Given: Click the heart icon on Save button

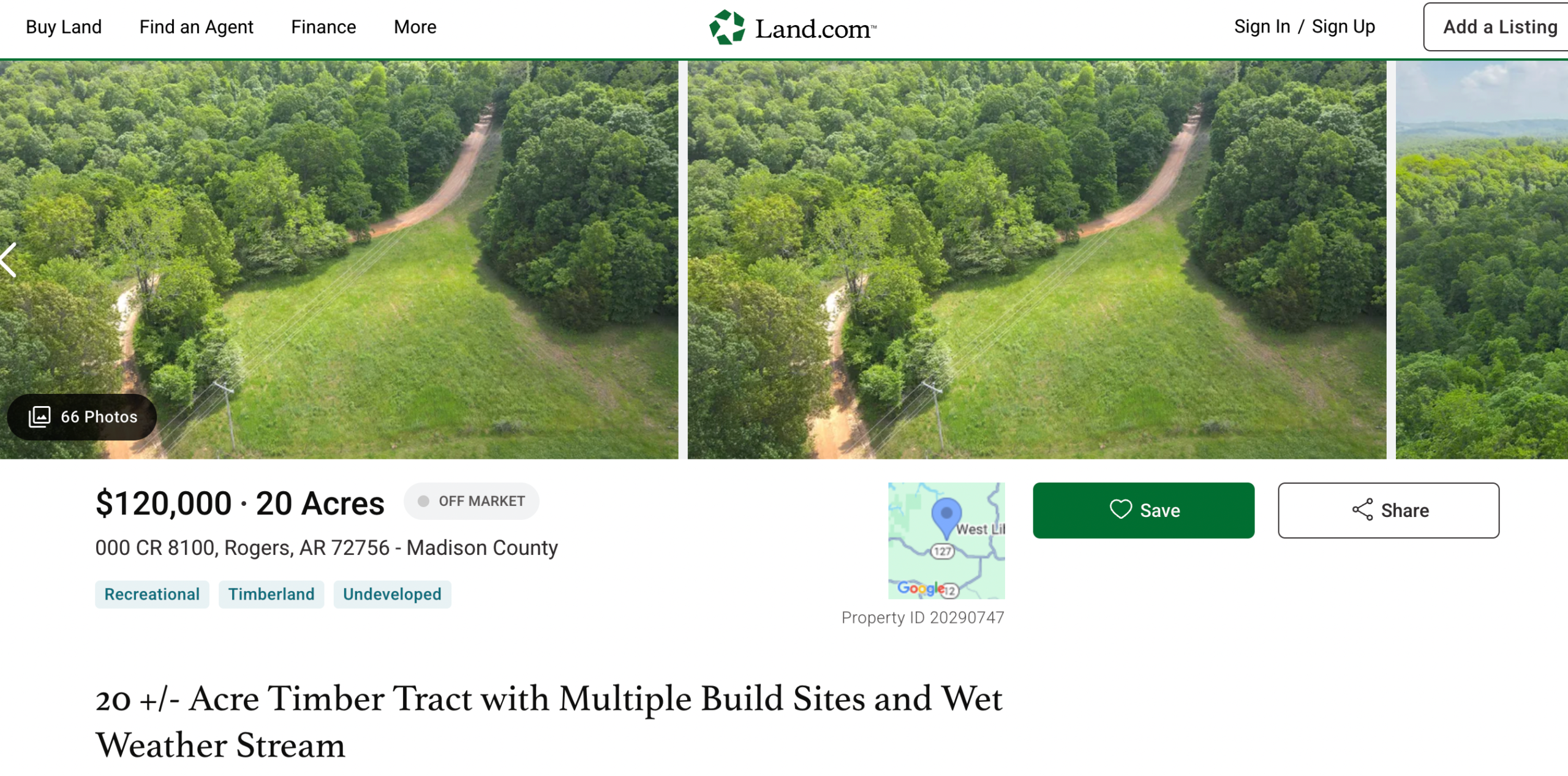Looking at the screenshot, I should (x=1121, y=510).
